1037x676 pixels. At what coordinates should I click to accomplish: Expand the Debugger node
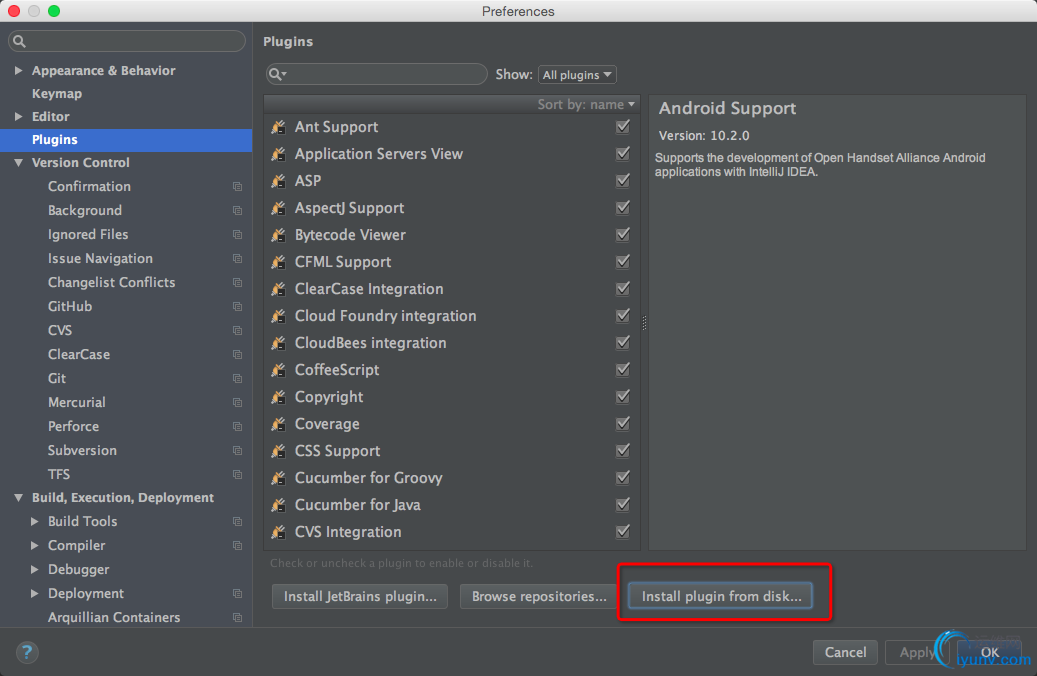point(34,570)
